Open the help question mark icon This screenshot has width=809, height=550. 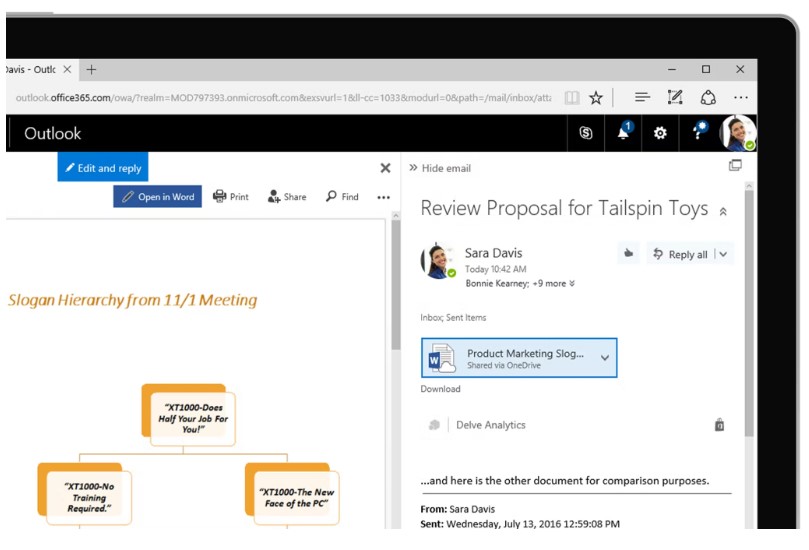(698, 132)
